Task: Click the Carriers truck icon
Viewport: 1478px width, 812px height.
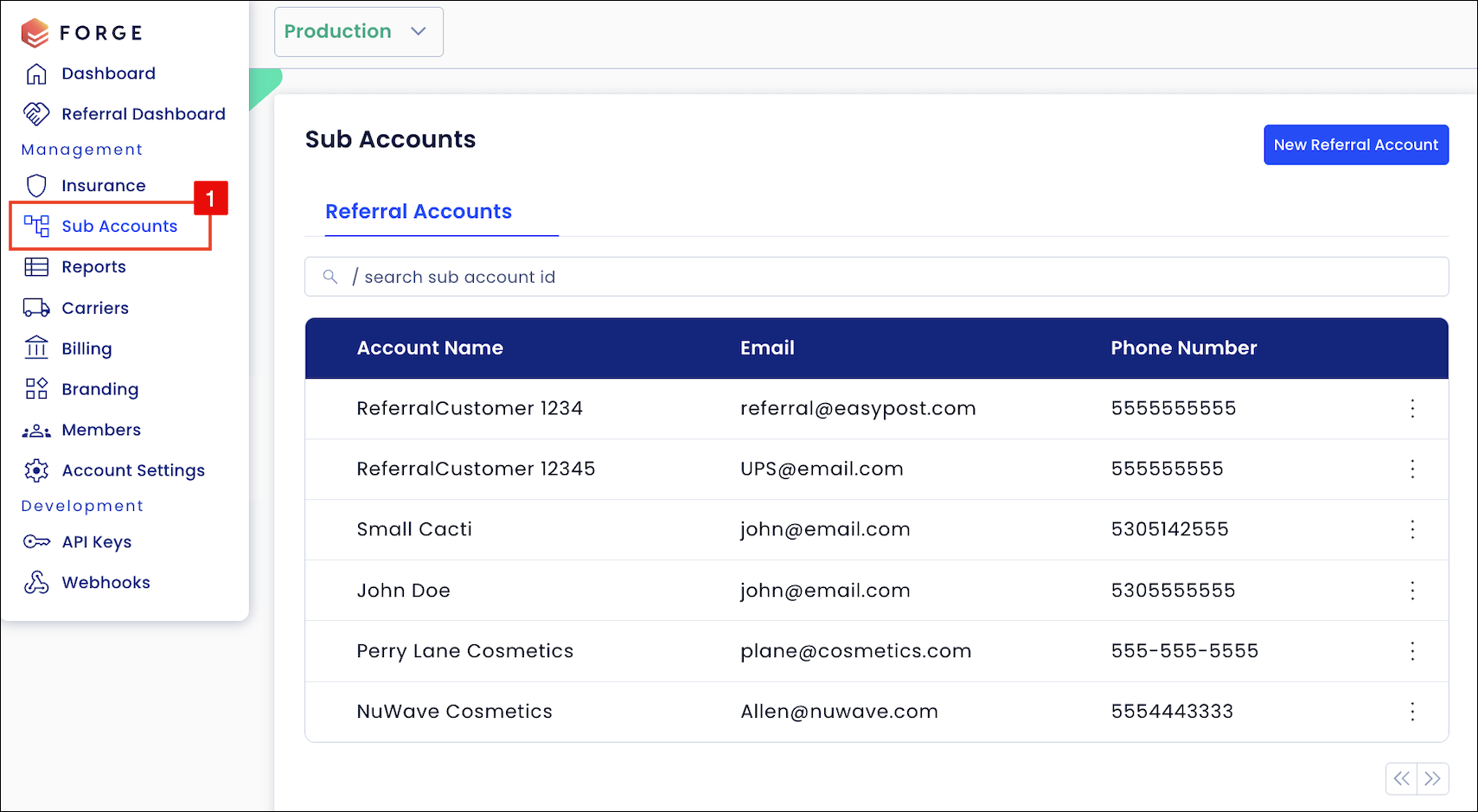Action: click(36, 308)
